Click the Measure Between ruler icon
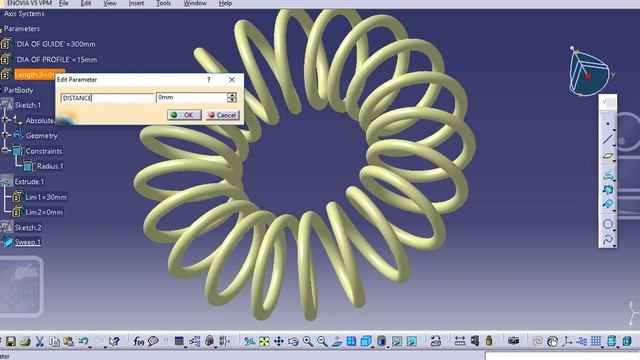Image resolution: width=640 pixels, height=360 pixels. (x=460, y=341)
